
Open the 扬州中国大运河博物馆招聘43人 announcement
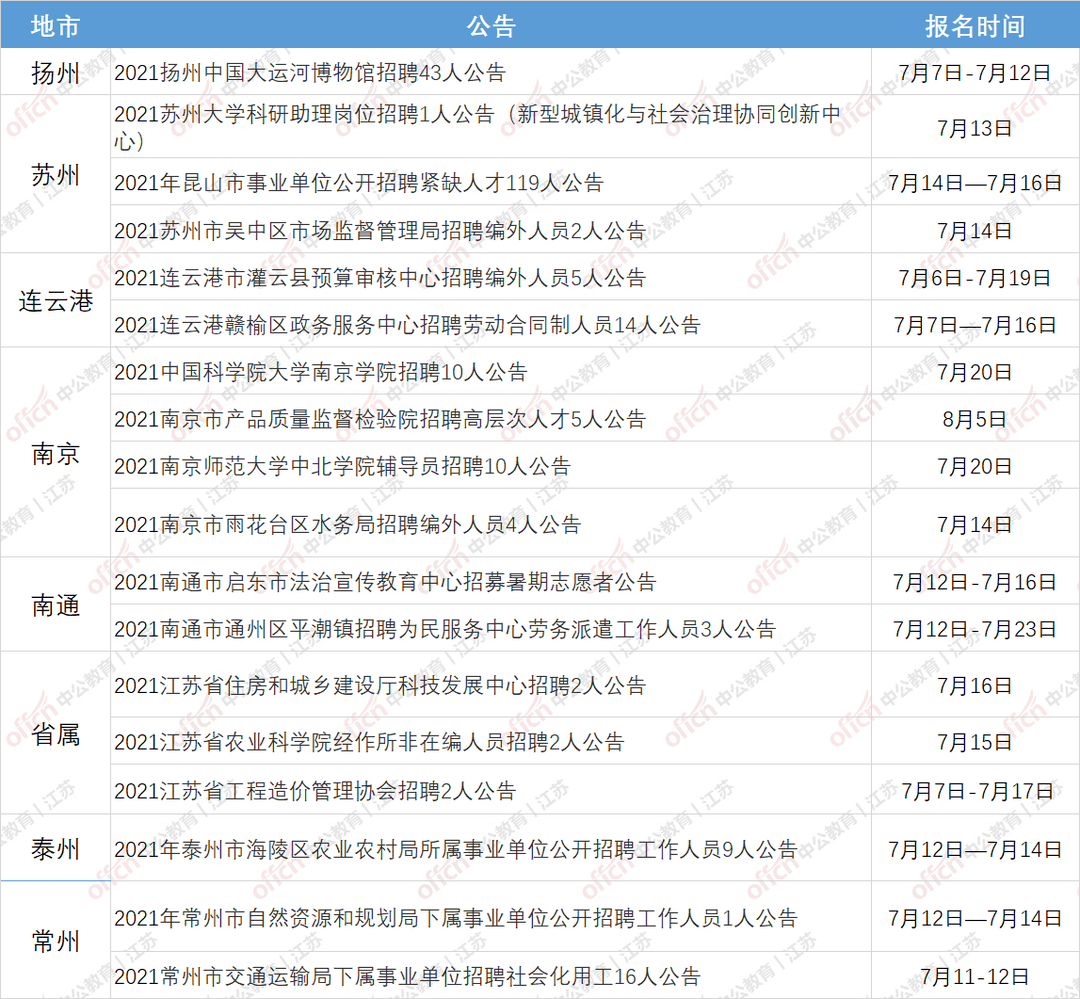click(x=310, y=72)
